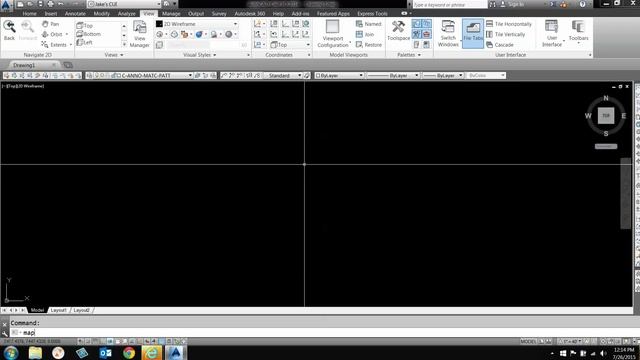Click Sign In at top right
Viewport: 640px width, 360px height.
tap(516, 4)
